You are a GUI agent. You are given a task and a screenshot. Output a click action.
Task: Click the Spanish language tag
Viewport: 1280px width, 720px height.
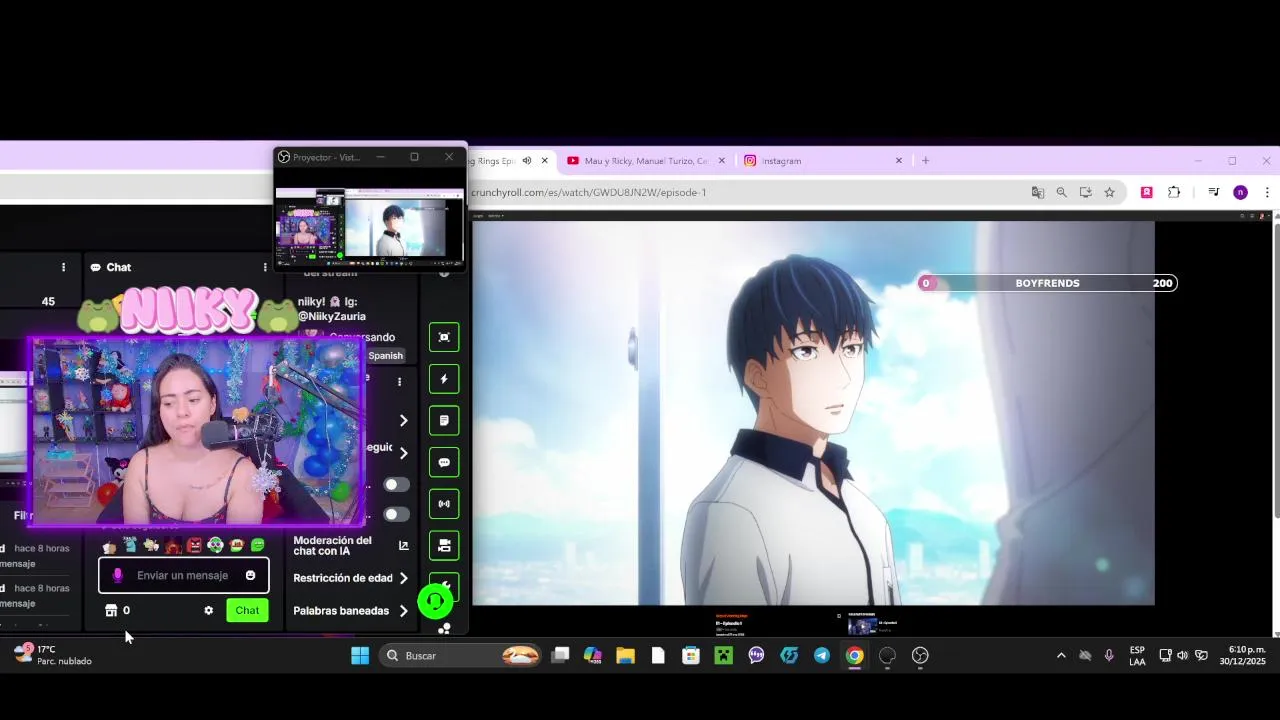pyautogui.click(x=385, y=355)
